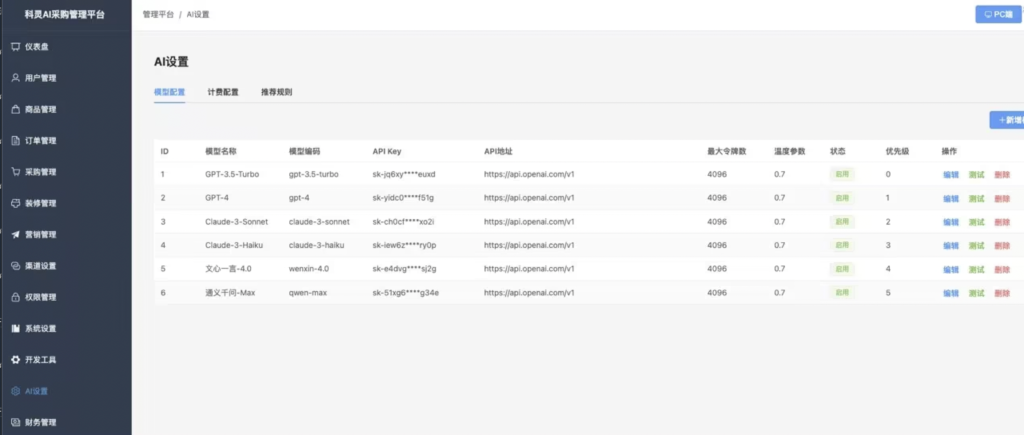Expand the 订单管理 sidebar menu

[x=40, y=141]
